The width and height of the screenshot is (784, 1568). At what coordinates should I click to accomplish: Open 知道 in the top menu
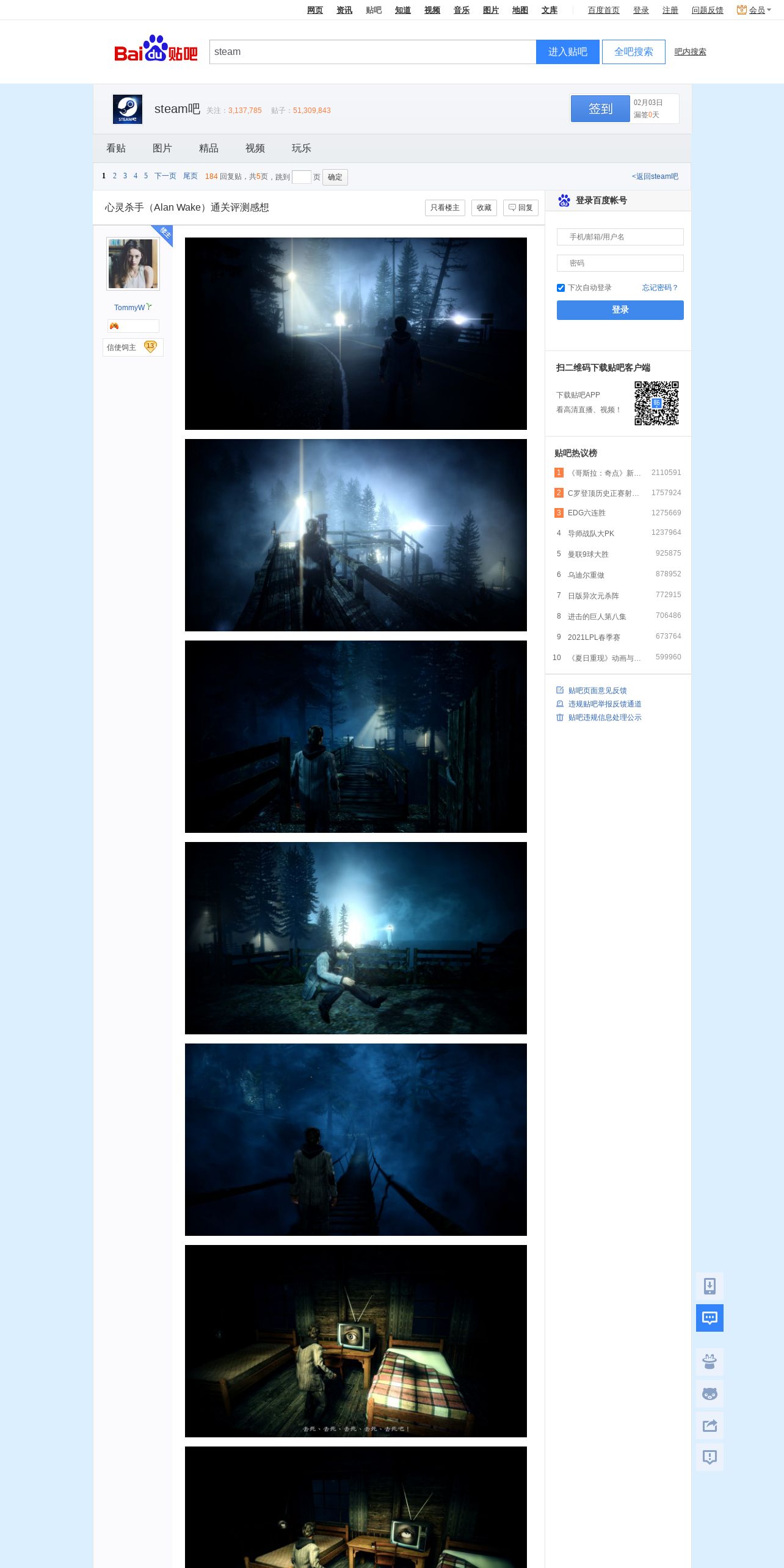pyautogui.click(x=403, y=10)
